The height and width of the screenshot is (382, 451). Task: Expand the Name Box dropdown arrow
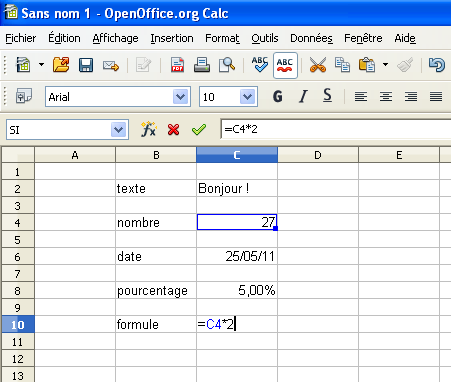tap(119, 130)
